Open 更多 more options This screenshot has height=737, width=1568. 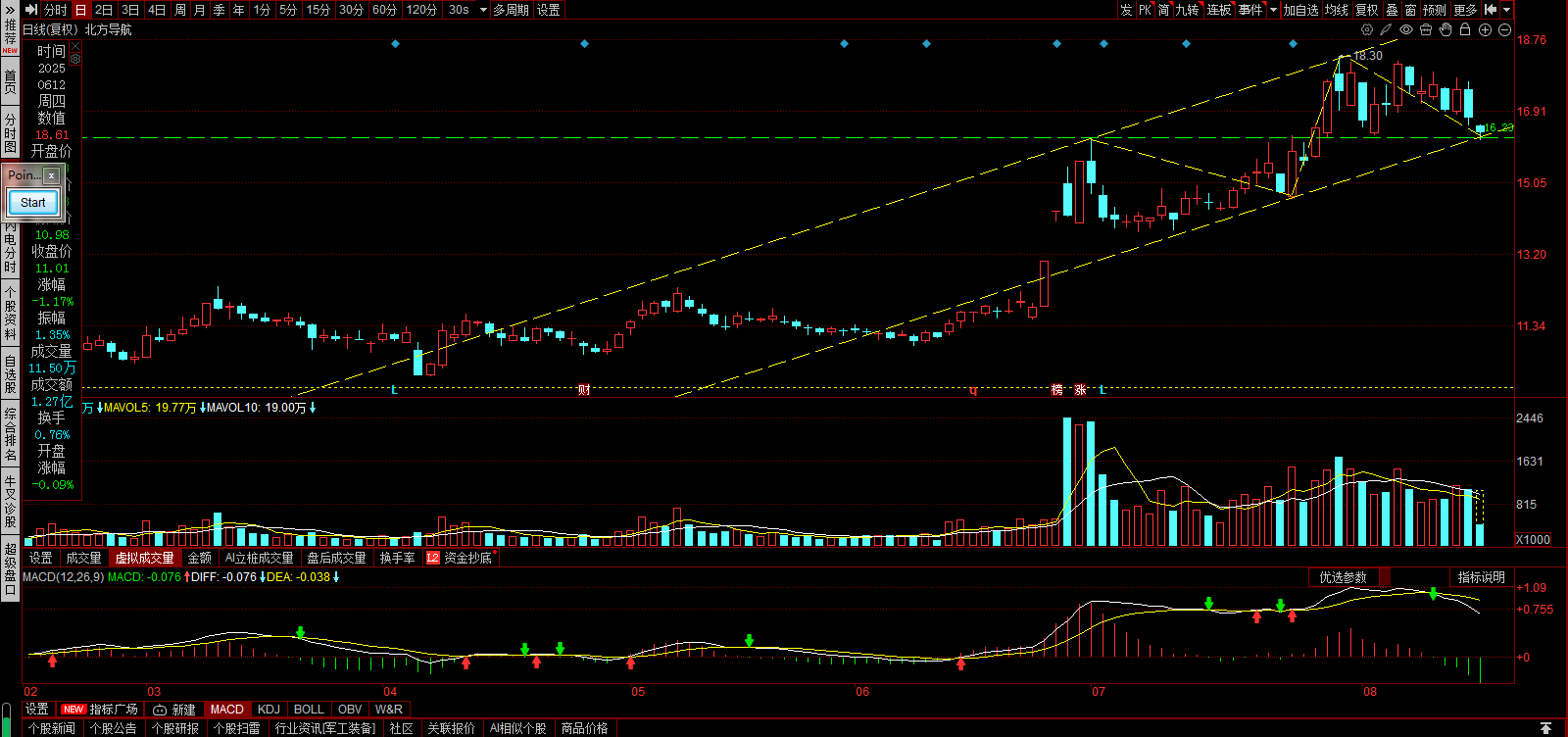pyautogui.click(x=1465, y=10)
